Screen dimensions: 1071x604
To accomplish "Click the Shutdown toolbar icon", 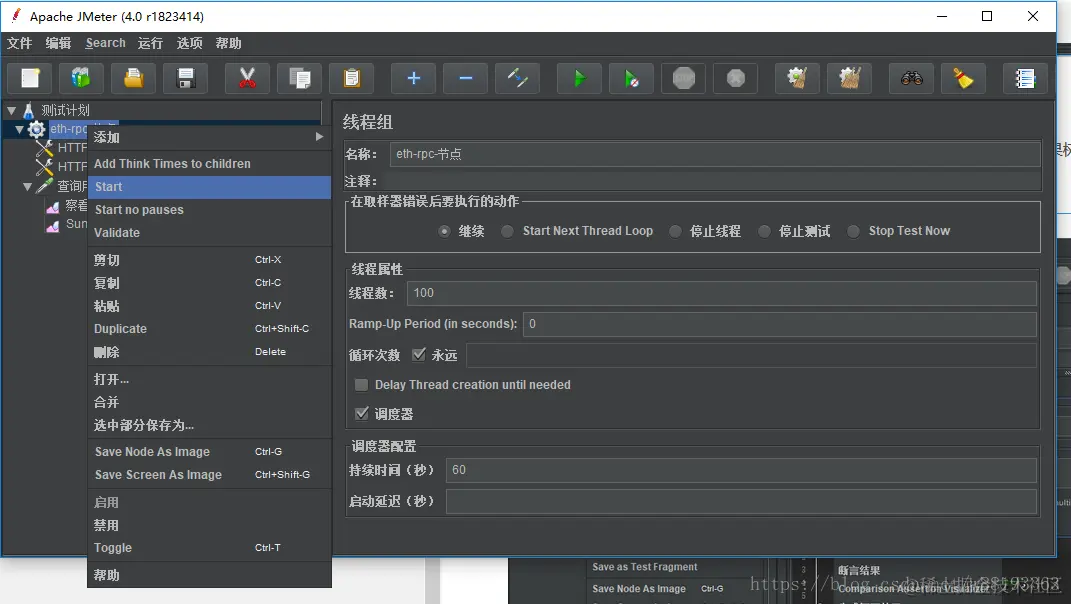I will pyautogui.click(x=736, y=78).
